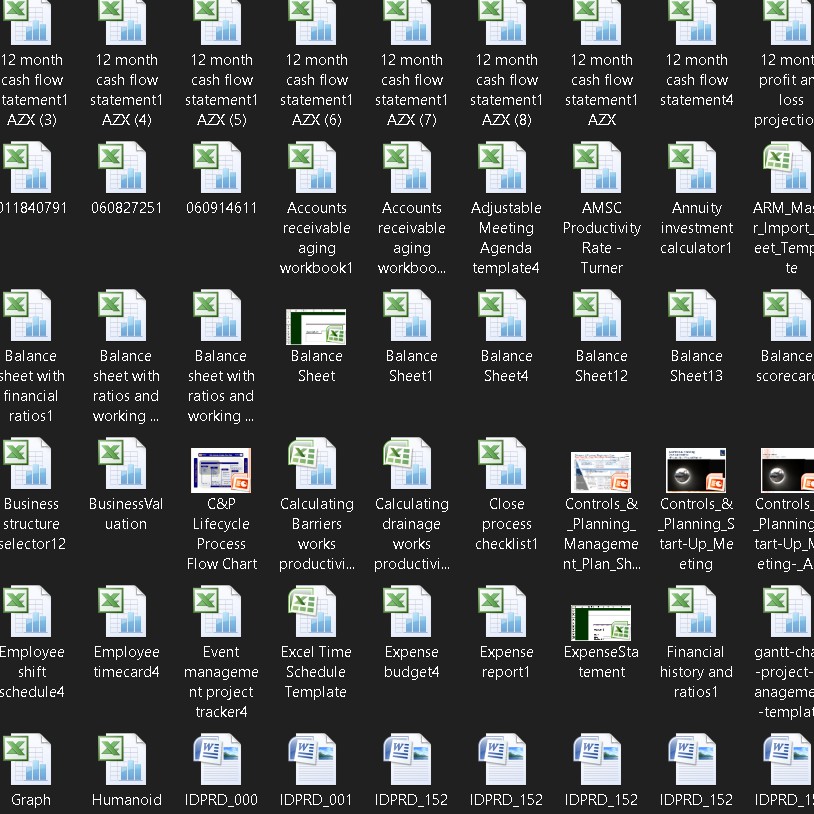
Task: Select Excel Time Schedule Template file
Action: click(316, 612)
